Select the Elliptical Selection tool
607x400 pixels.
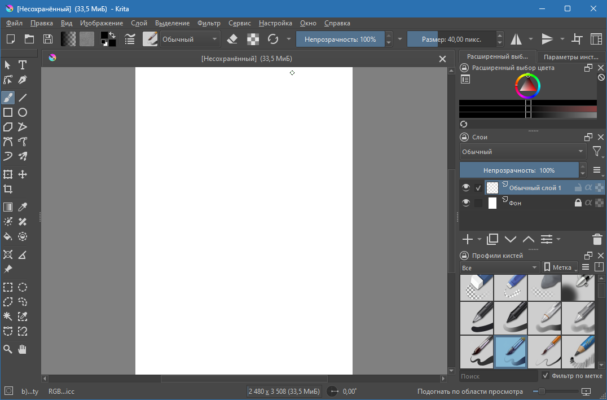tap(22, 287)
